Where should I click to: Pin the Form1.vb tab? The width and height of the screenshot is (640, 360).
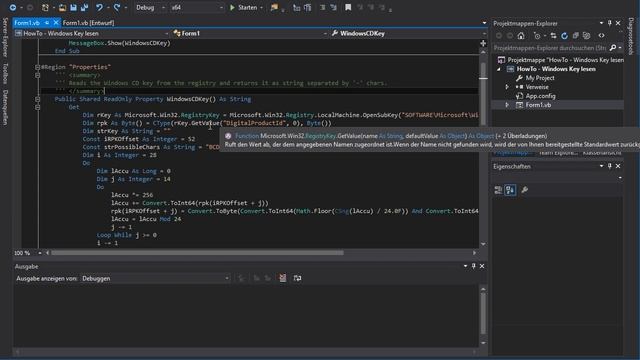click(x=47, y=23)
